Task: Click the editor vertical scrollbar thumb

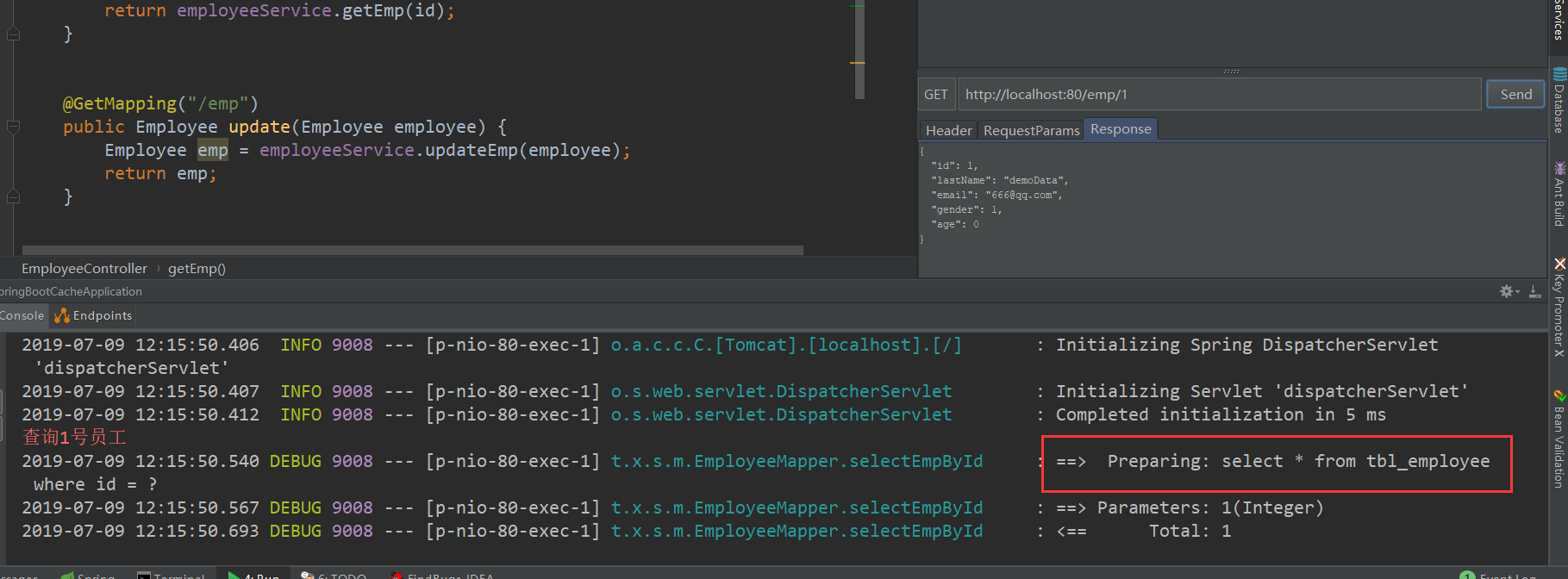Action: pyautogui.click(x=859, y=49)
